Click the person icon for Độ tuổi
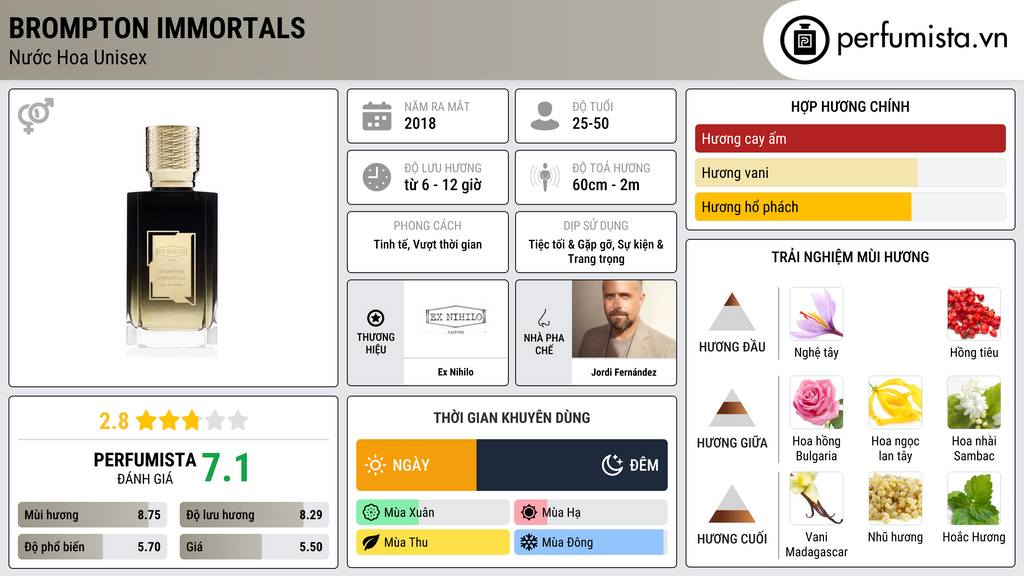The width and height of the screenshot is (1024, 576). 545,116
